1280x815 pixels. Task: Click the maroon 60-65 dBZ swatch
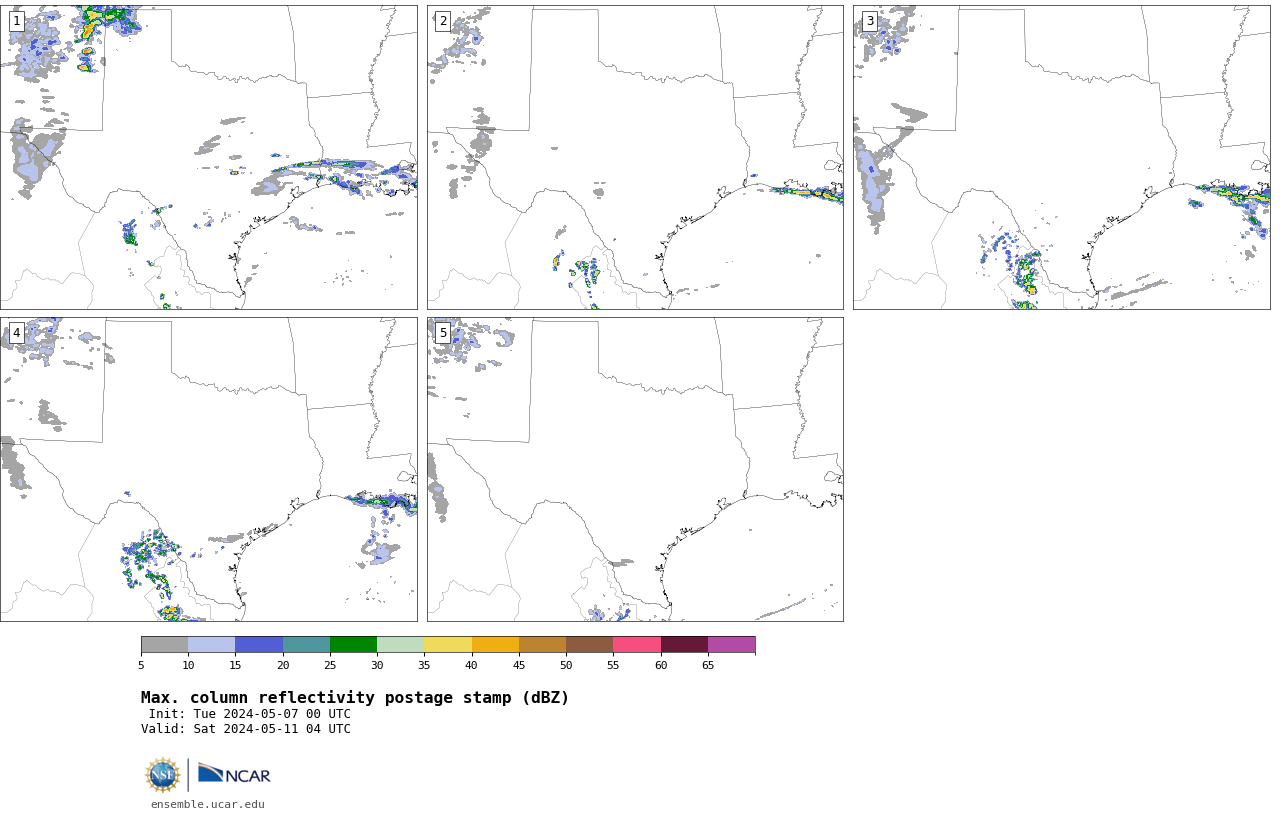coord(684,644)
